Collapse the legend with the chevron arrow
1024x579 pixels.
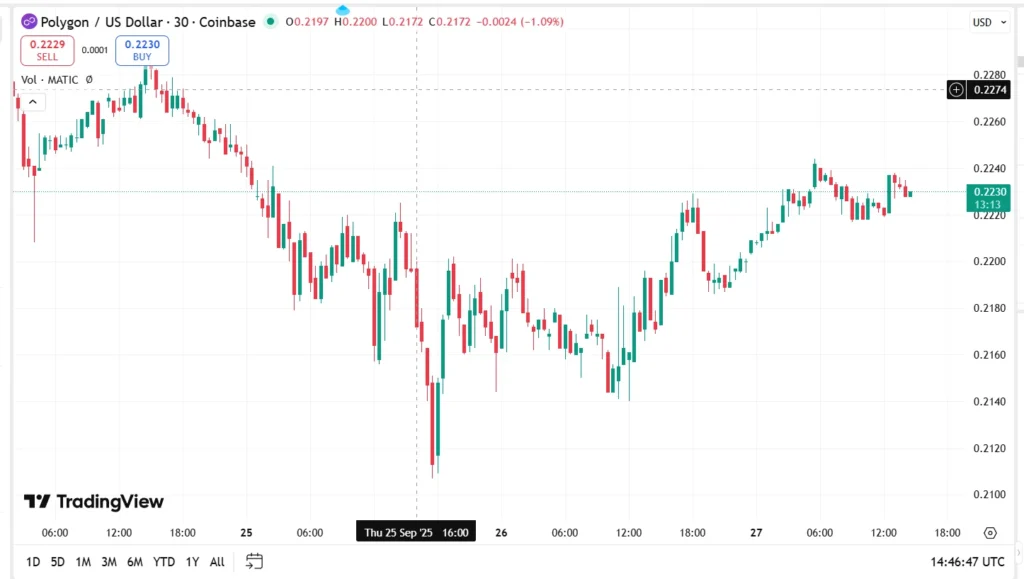[x=31, y=100]
